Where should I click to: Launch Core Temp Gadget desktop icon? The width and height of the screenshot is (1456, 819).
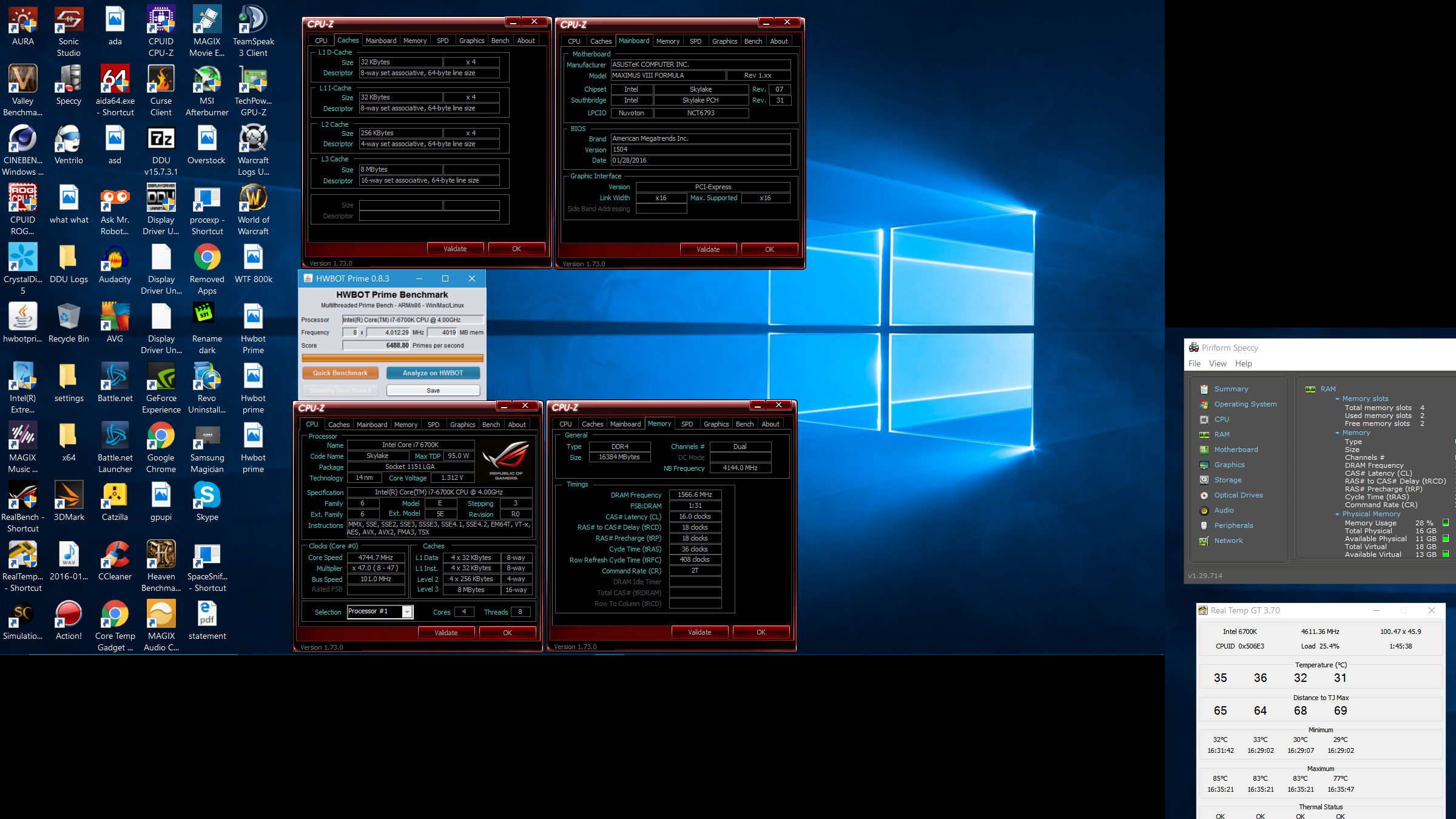point(115,625)
